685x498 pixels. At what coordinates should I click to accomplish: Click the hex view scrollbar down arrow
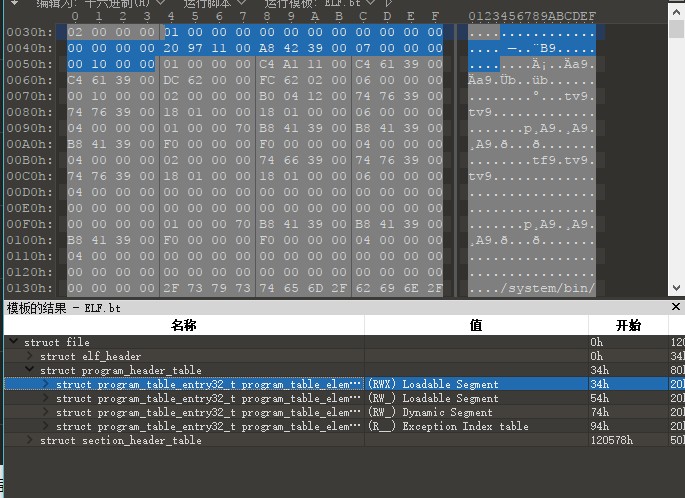click(676, 287)
